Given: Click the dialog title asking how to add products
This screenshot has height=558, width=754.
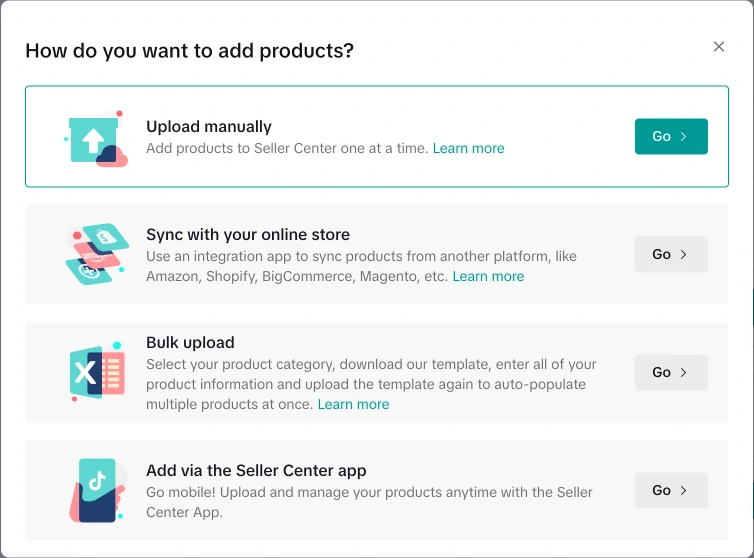Looking at the screenshot, I should (x=189, y=50).
